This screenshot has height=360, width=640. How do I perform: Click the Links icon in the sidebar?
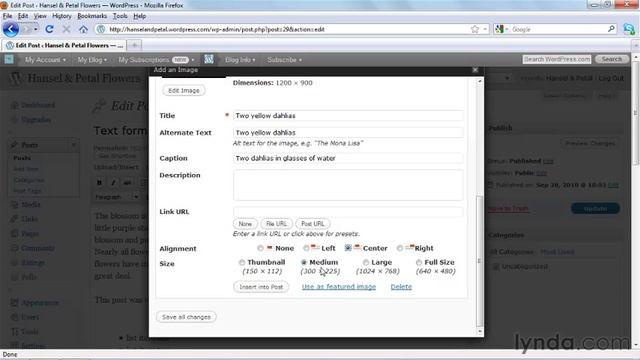14,219
